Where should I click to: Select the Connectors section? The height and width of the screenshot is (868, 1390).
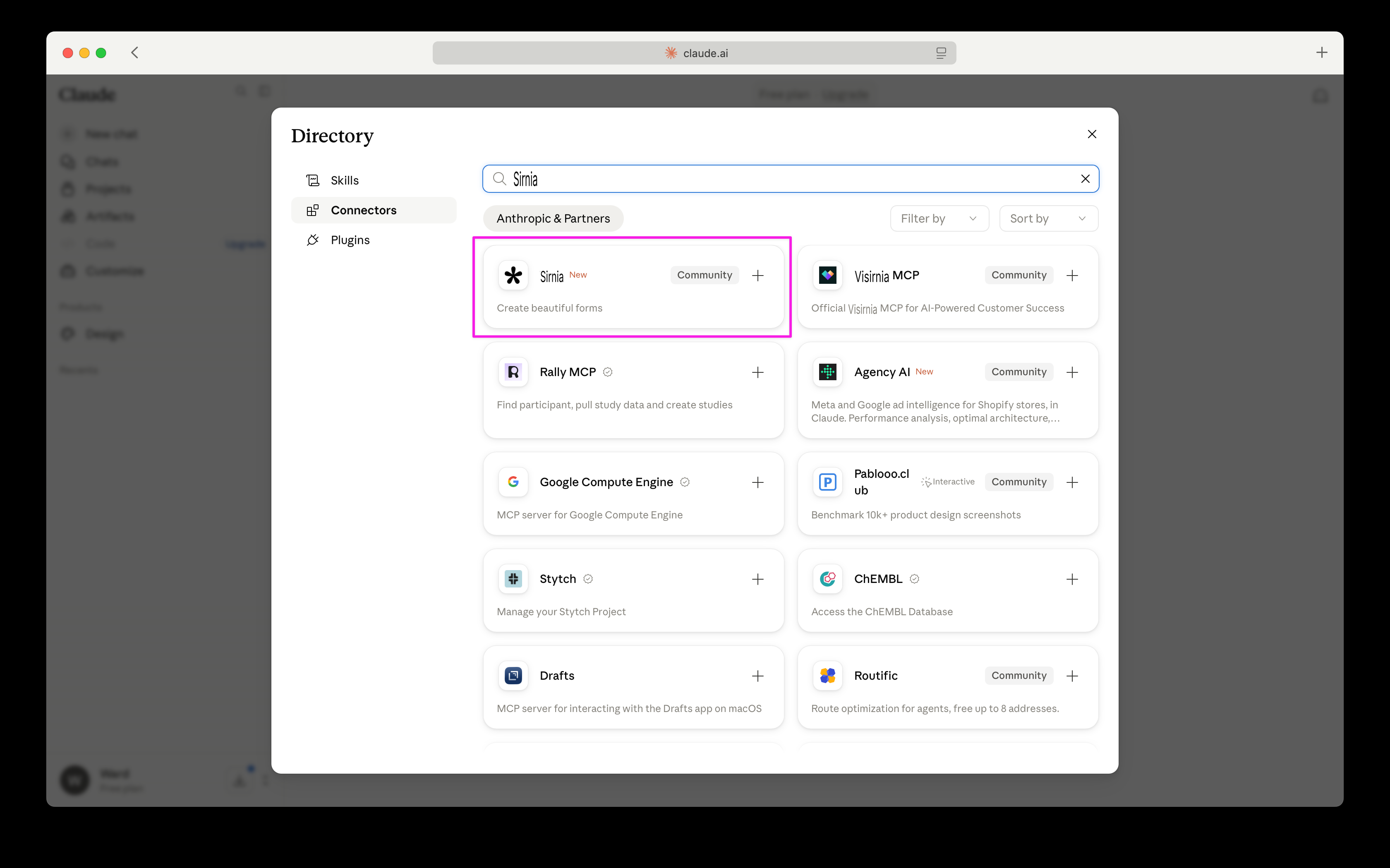[x=374, y=210]
